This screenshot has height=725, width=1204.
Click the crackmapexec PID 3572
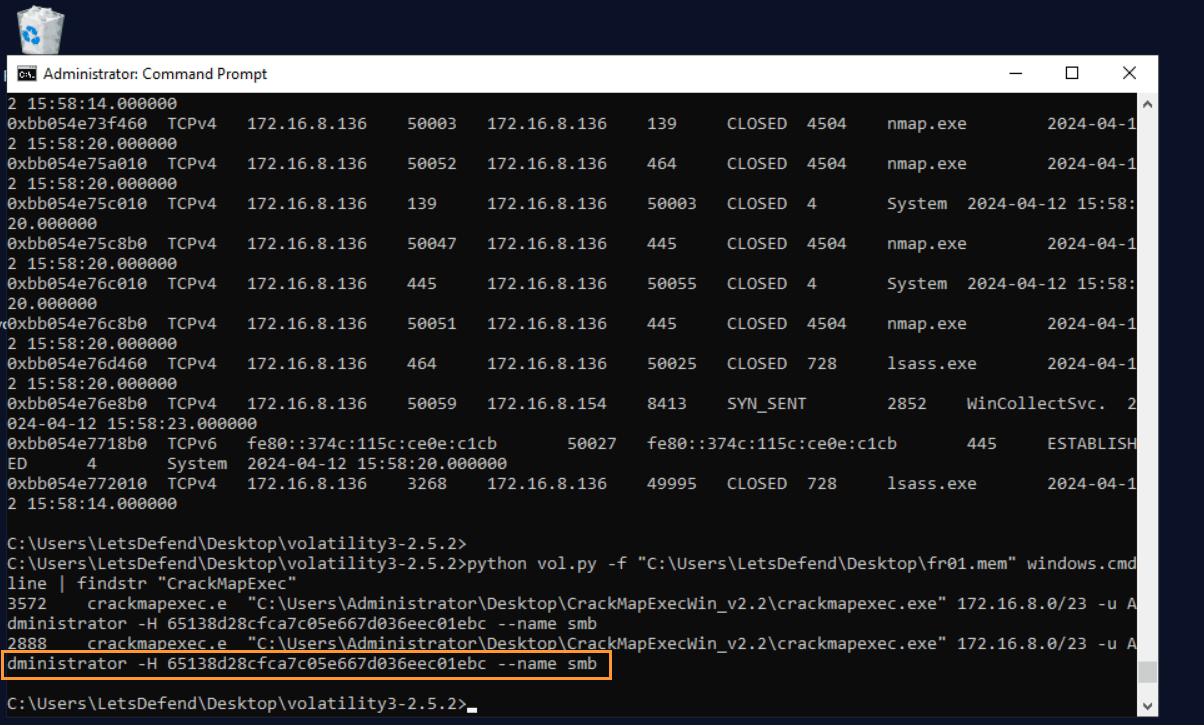tap(27, 604)
